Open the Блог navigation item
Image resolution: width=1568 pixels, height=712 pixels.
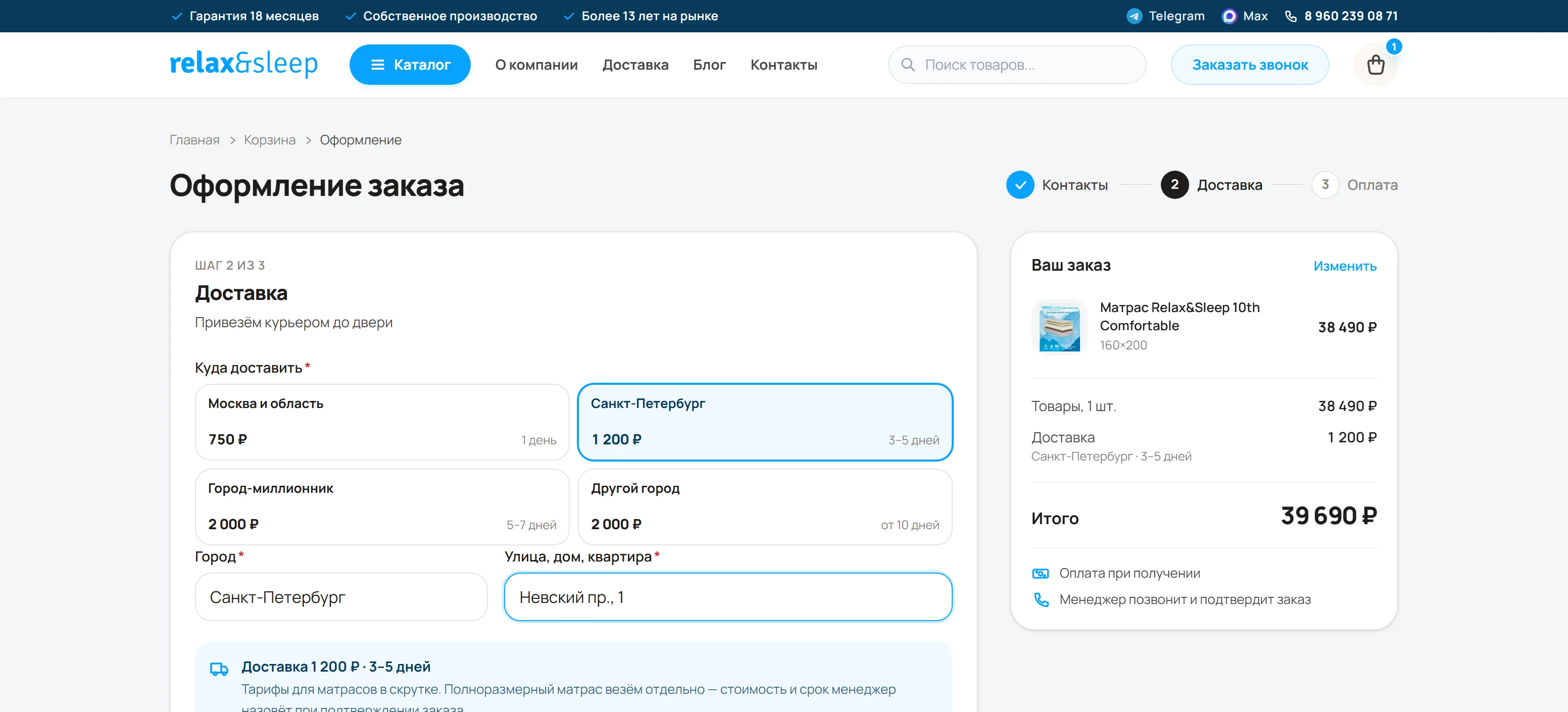(x=709, y=65)
